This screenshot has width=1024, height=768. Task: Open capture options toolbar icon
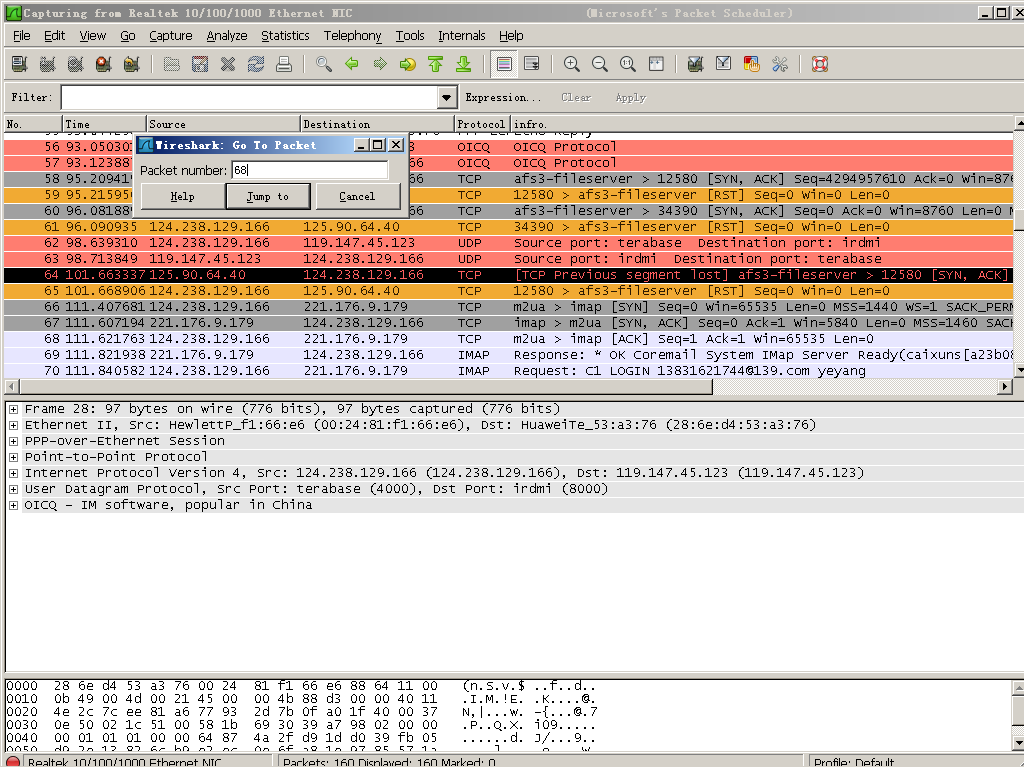click(x=47, y=64)
